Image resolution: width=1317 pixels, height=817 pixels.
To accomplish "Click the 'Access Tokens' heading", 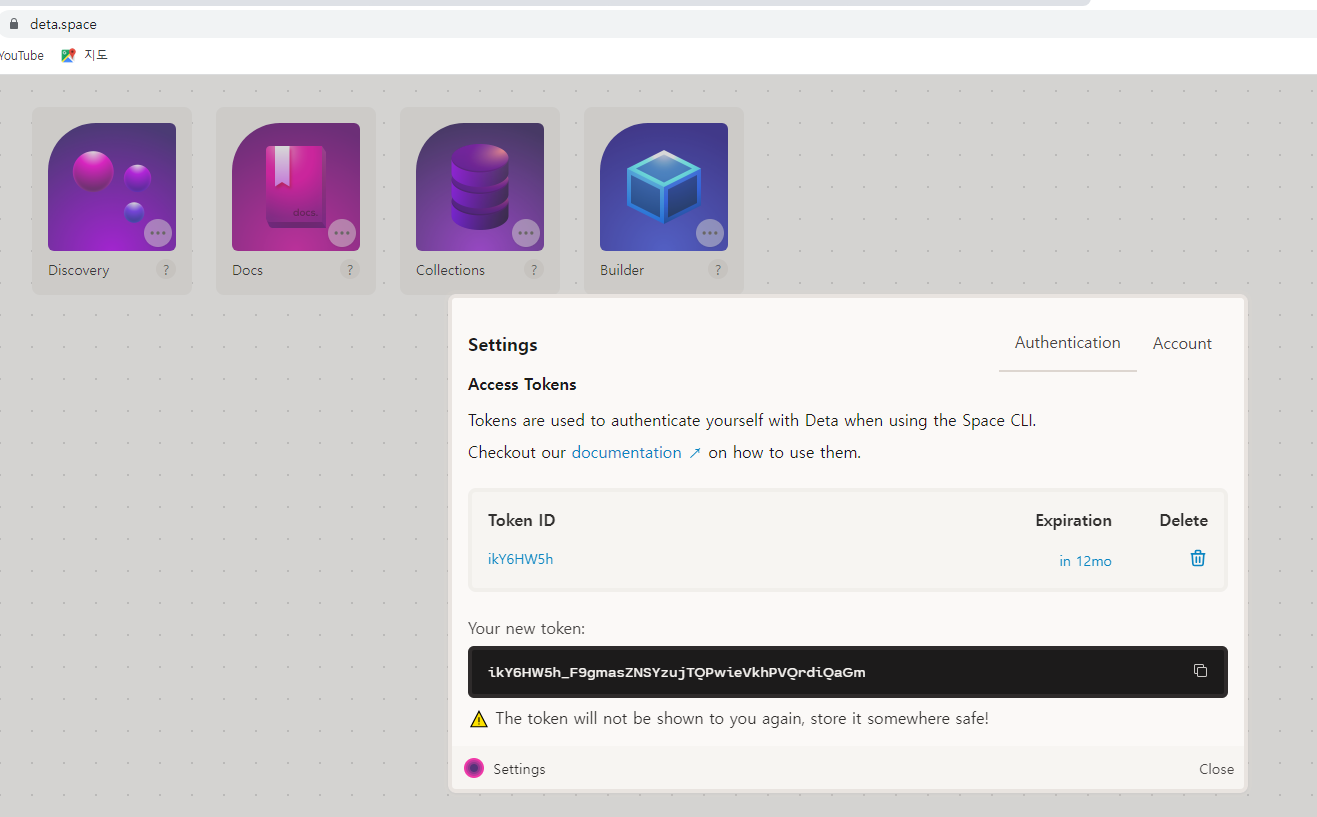I will click(x=522, y=384).
